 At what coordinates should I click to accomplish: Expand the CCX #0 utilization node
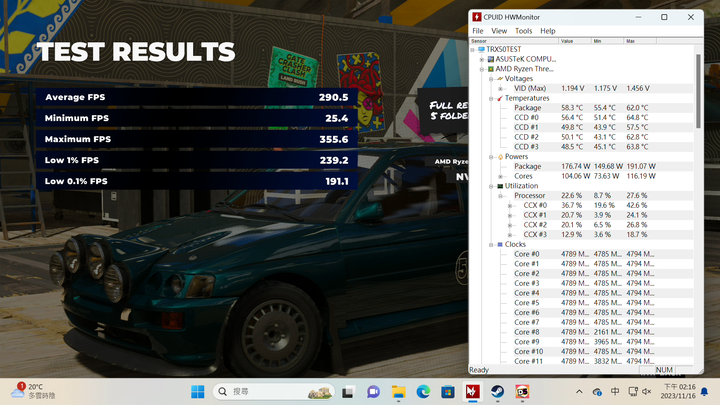point(510,206)
